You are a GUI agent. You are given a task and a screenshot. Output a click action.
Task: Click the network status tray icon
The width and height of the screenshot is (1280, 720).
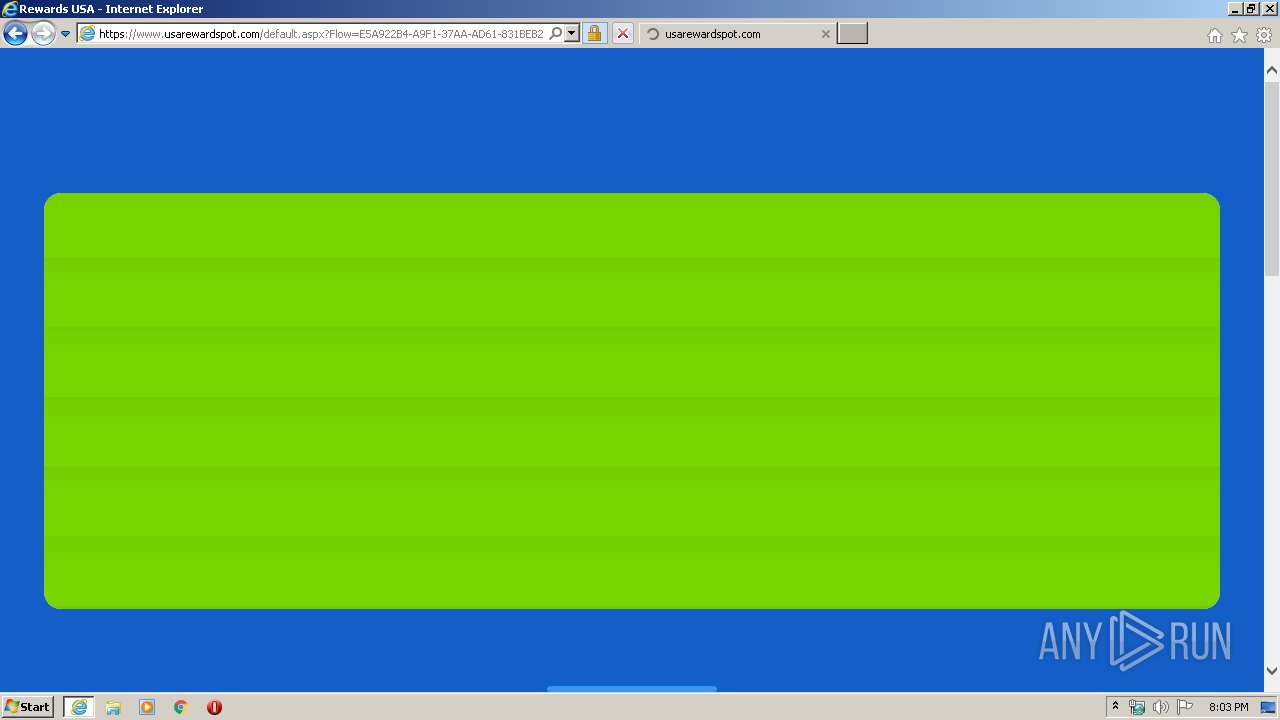(1137, 707)
